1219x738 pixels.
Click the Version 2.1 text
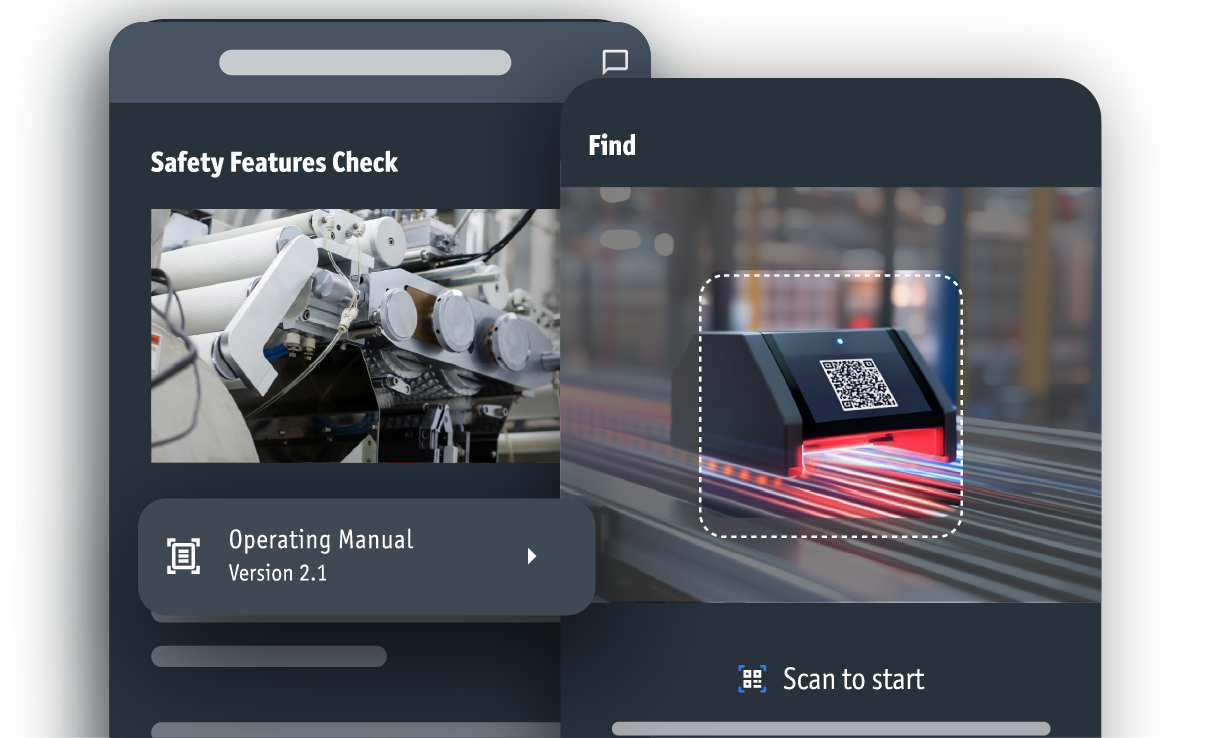click(278, 574)
